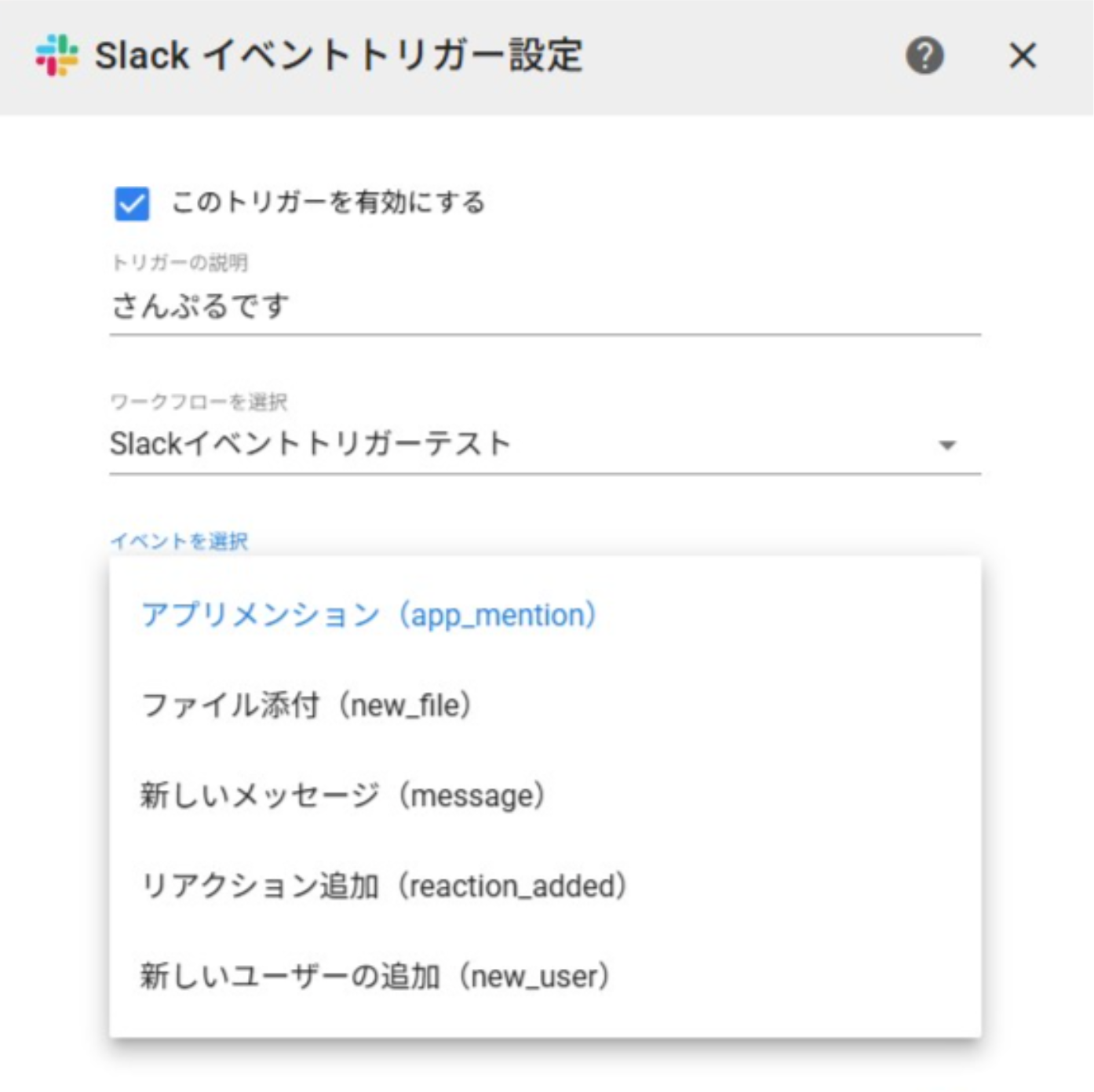
Task: Click the workflow dropdown arrow
Action: [947, 446]
